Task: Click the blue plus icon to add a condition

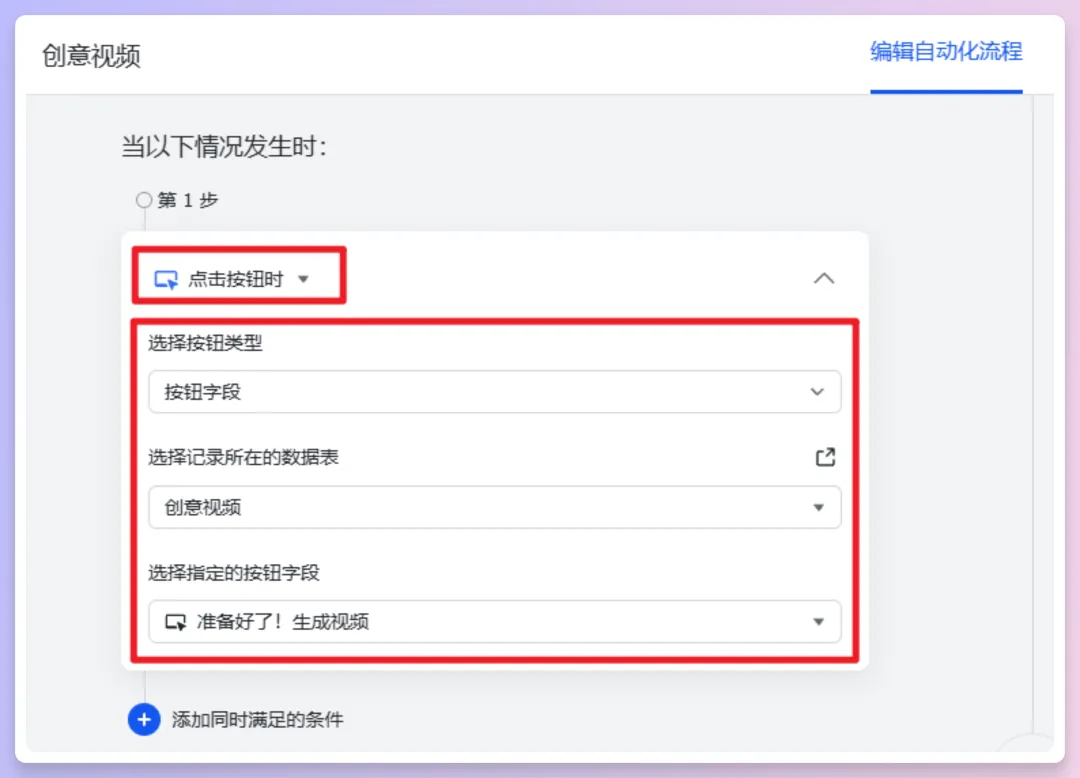Action: pos(143,720)
